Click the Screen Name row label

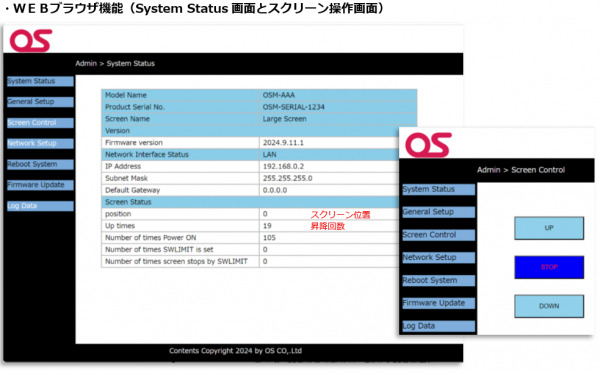click(x=127, y=119)
